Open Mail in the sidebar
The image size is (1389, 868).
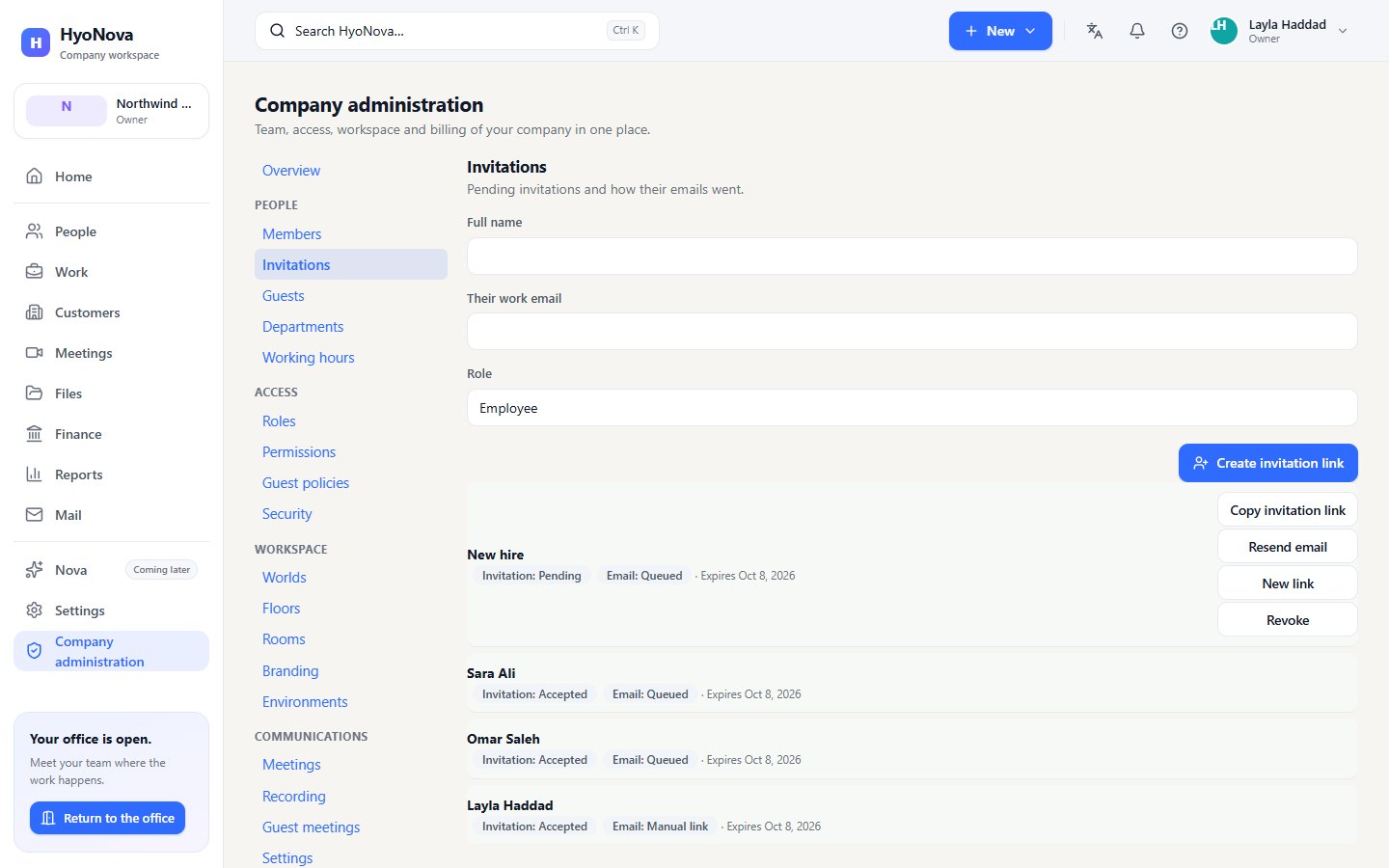click(x=111, y=515)
